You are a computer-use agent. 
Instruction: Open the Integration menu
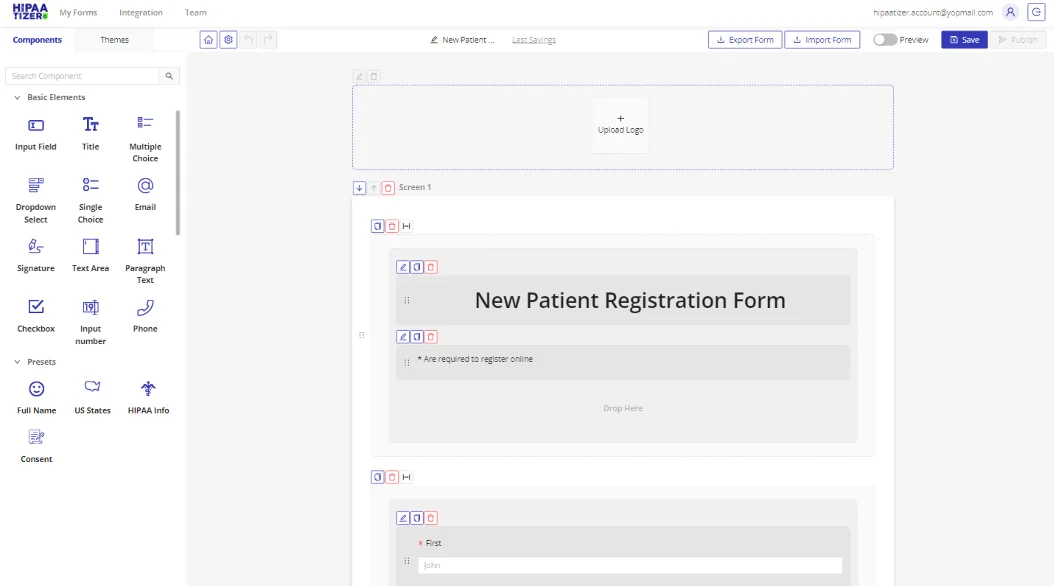tap(140, 12)
